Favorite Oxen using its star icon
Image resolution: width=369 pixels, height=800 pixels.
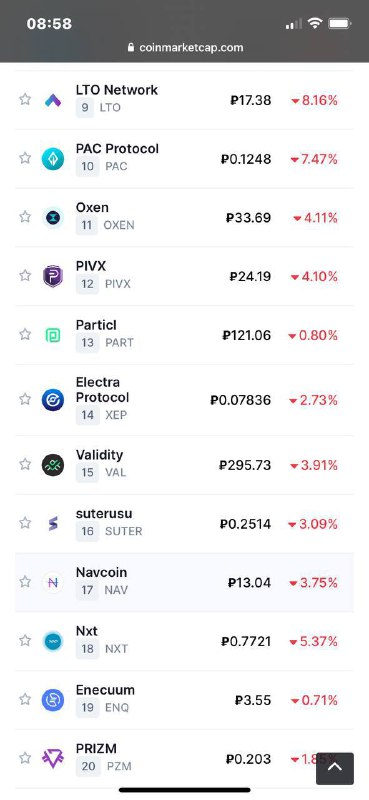click(x=25, y=217)
